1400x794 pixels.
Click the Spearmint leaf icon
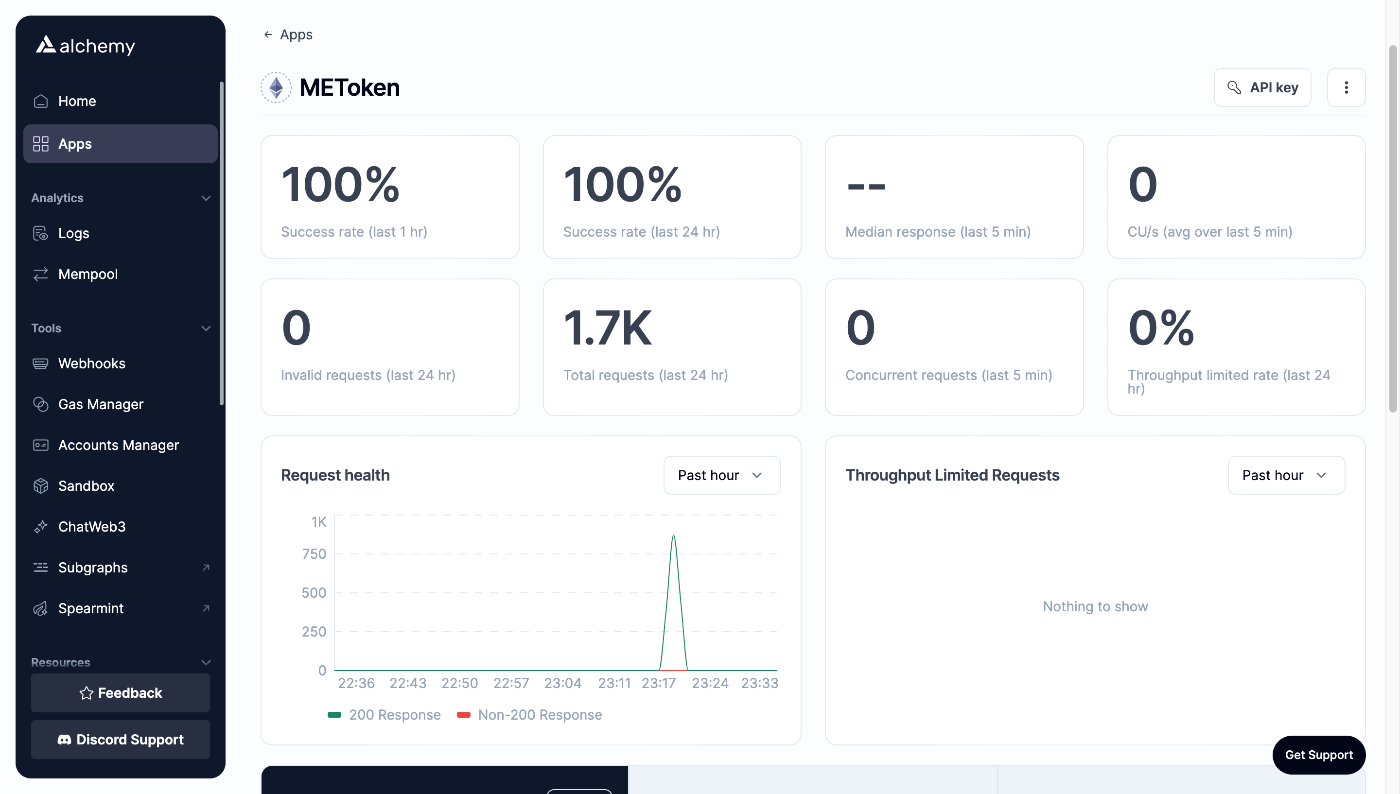click(x=41, y=608)
